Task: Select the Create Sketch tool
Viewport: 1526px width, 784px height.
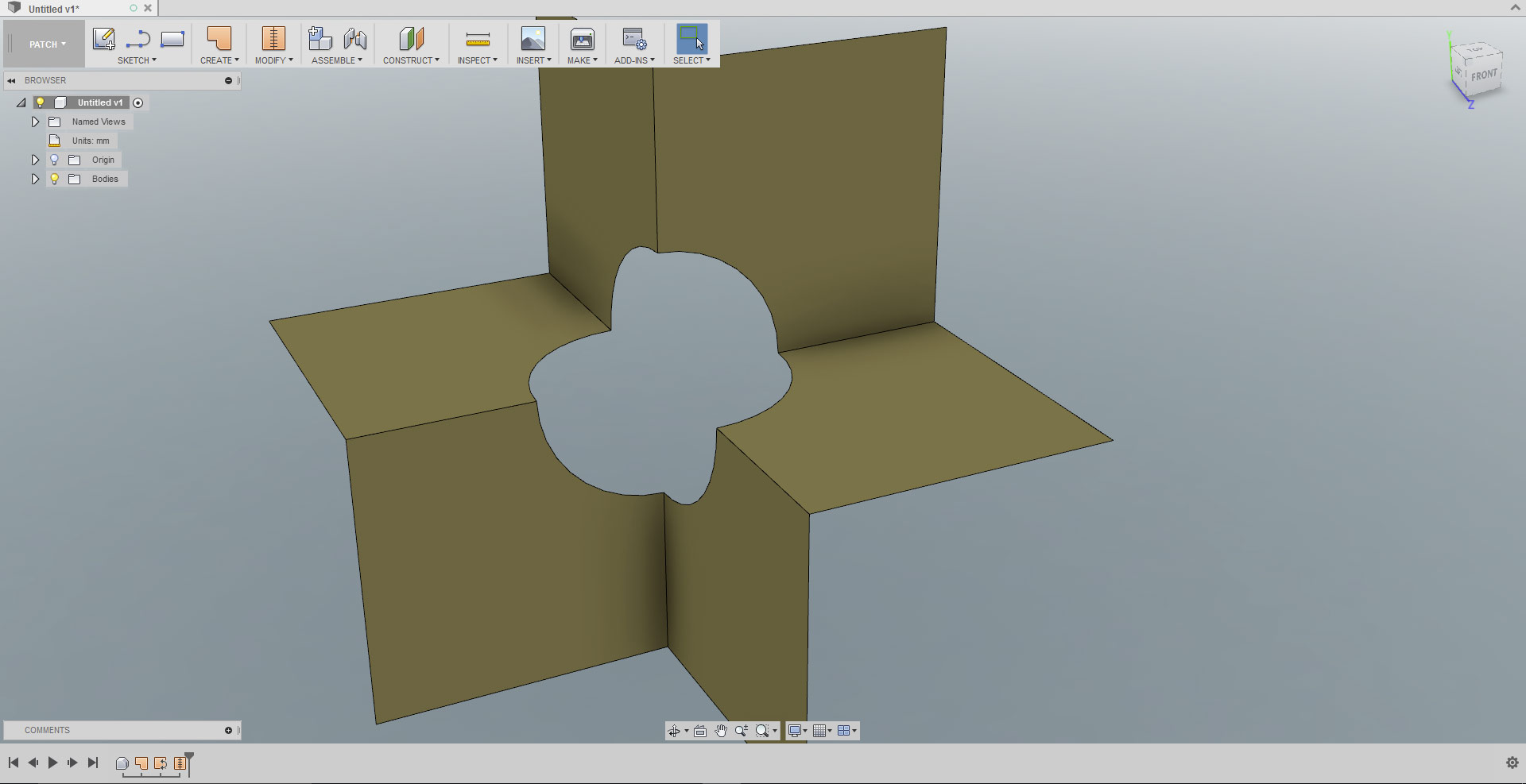Action: [x=103, y=38]
